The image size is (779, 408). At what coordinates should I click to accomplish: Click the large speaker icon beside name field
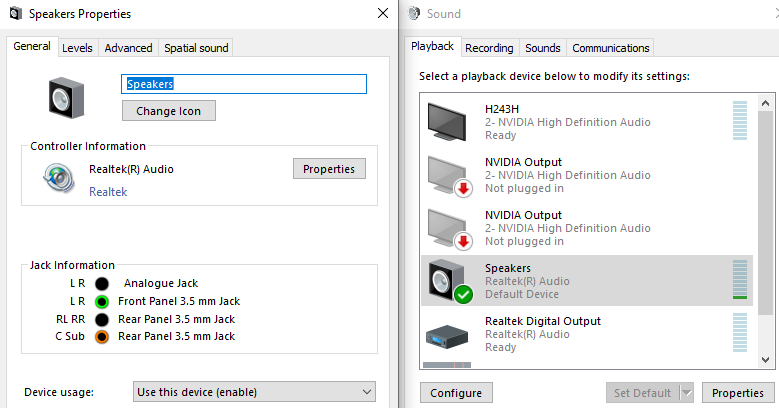[67, 97]
